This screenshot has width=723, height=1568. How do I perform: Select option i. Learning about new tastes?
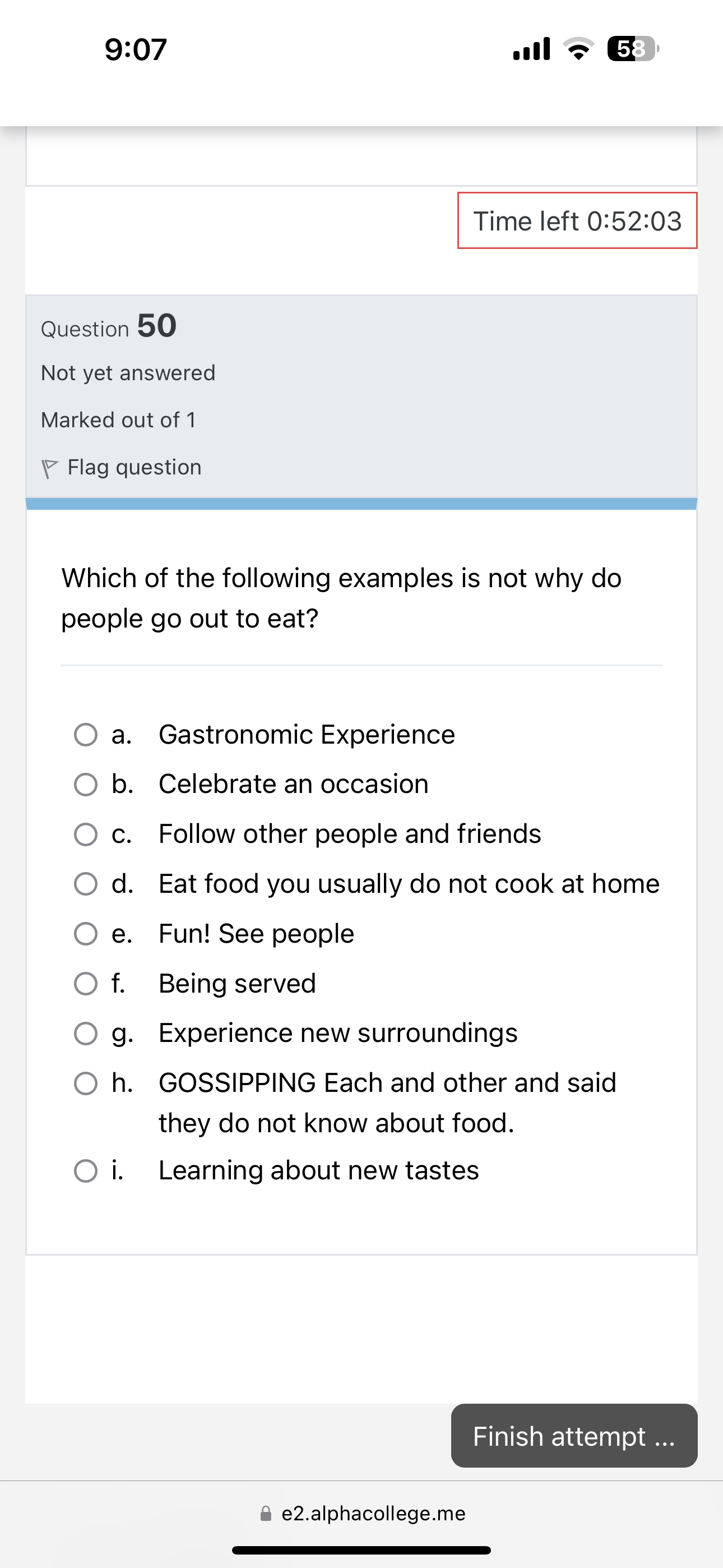click(x=86, y=1170)
